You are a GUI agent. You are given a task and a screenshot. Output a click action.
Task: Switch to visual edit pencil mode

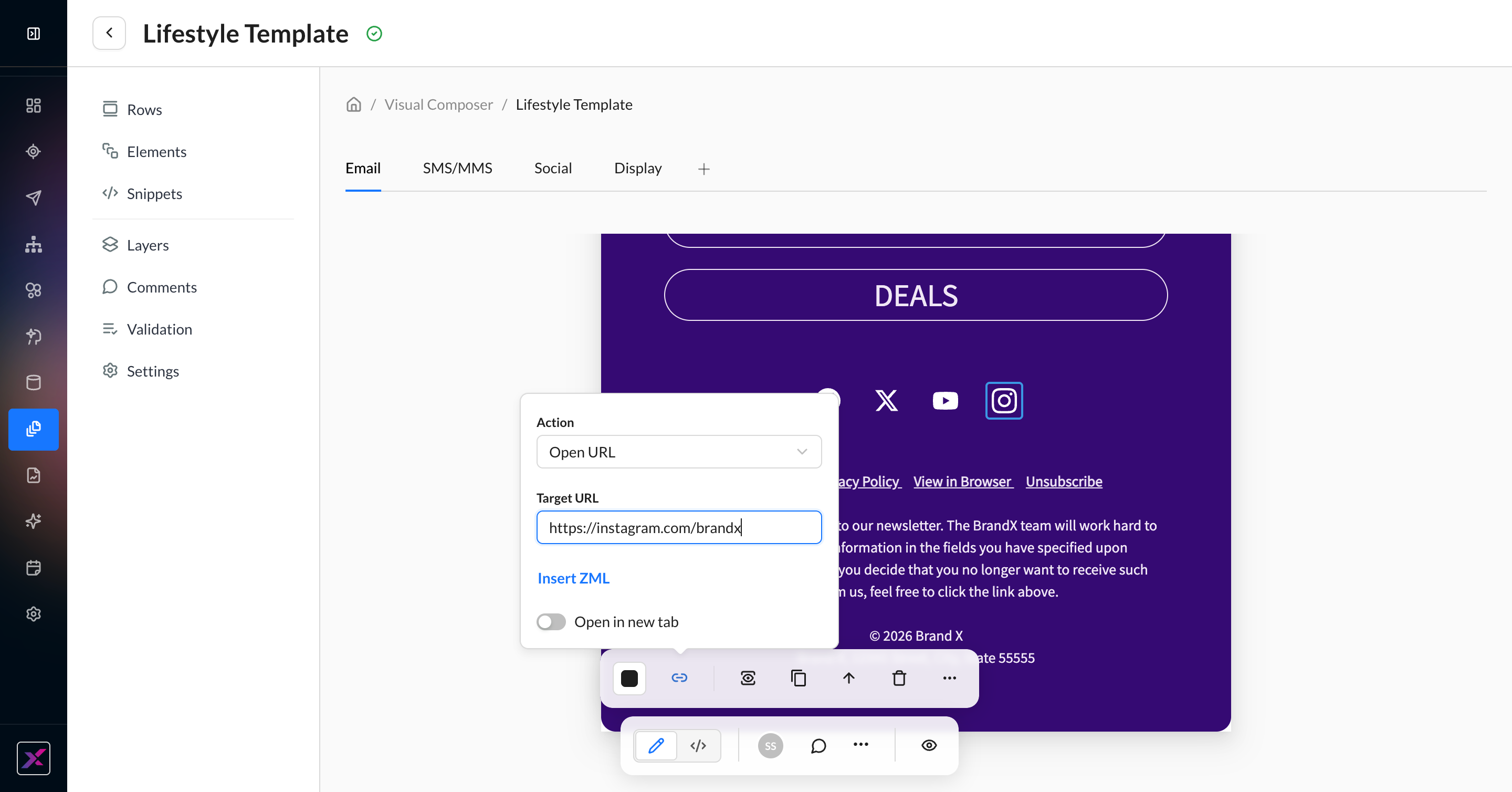(656, 746)
